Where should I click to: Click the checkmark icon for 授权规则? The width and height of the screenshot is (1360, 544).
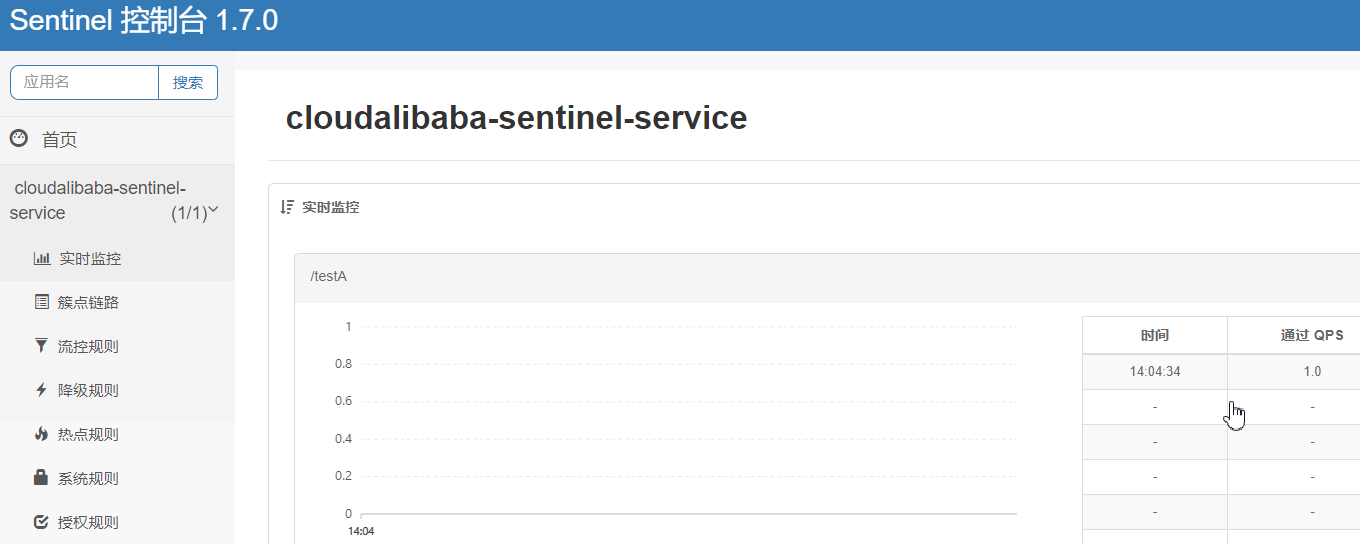pyautogui.click(x=41, y=522)
